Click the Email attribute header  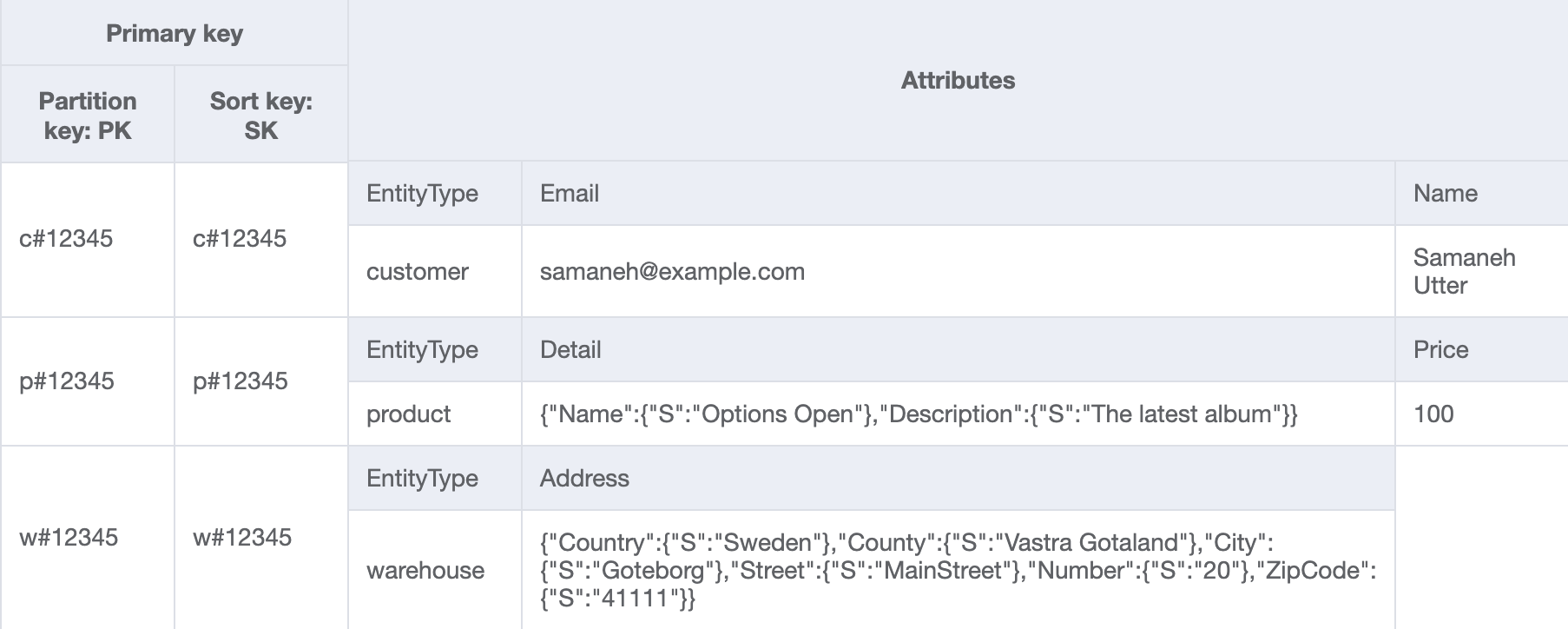570,194
